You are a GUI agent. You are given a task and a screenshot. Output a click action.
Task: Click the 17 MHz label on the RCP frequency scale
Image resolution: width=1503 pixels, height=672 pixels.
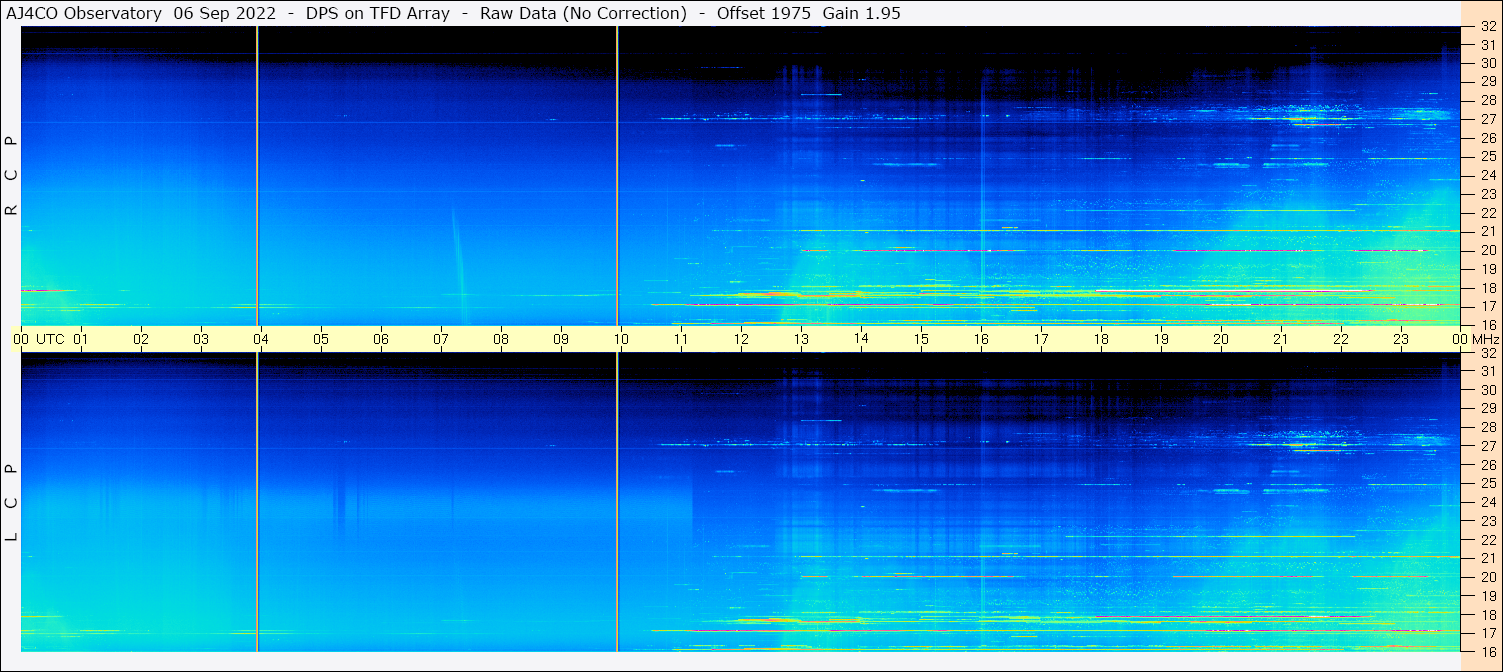tap(1488, 306)
